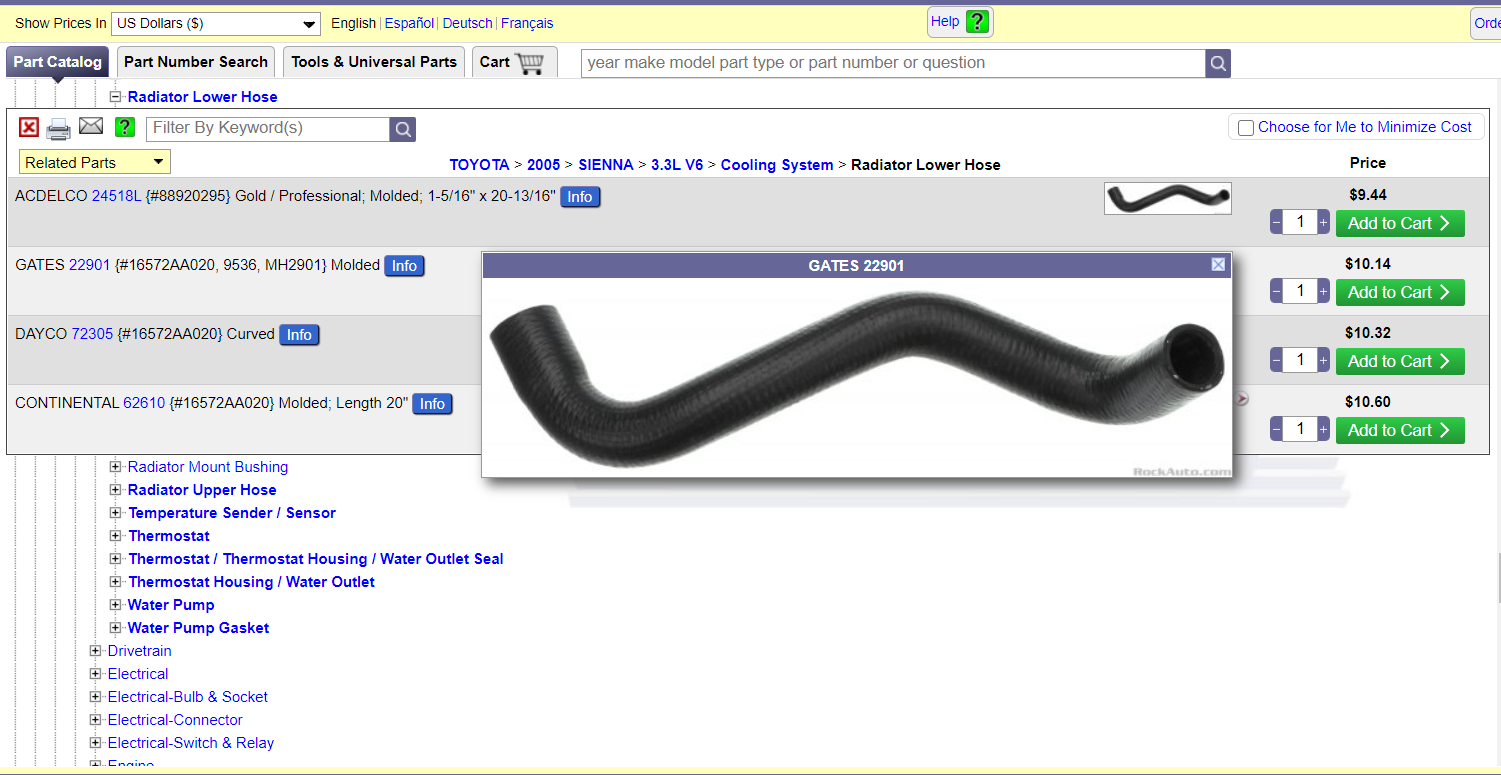Print the parts list with printer icon
Image resolution: width=1501 pixels, height=775 pixels.
pyautogui.click(x=59, y=128)
